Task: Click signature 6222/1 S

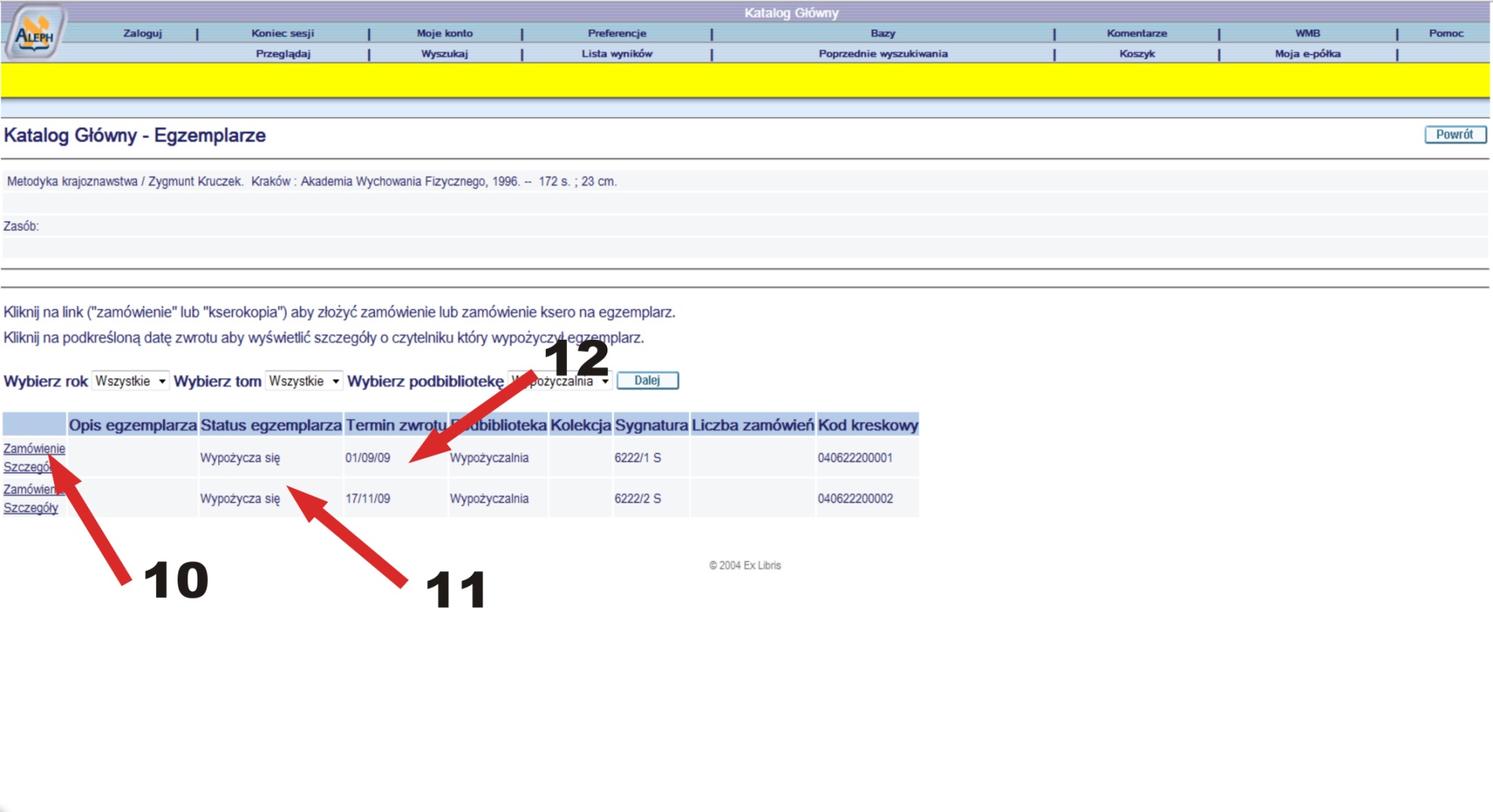Action: pos(637,457)
